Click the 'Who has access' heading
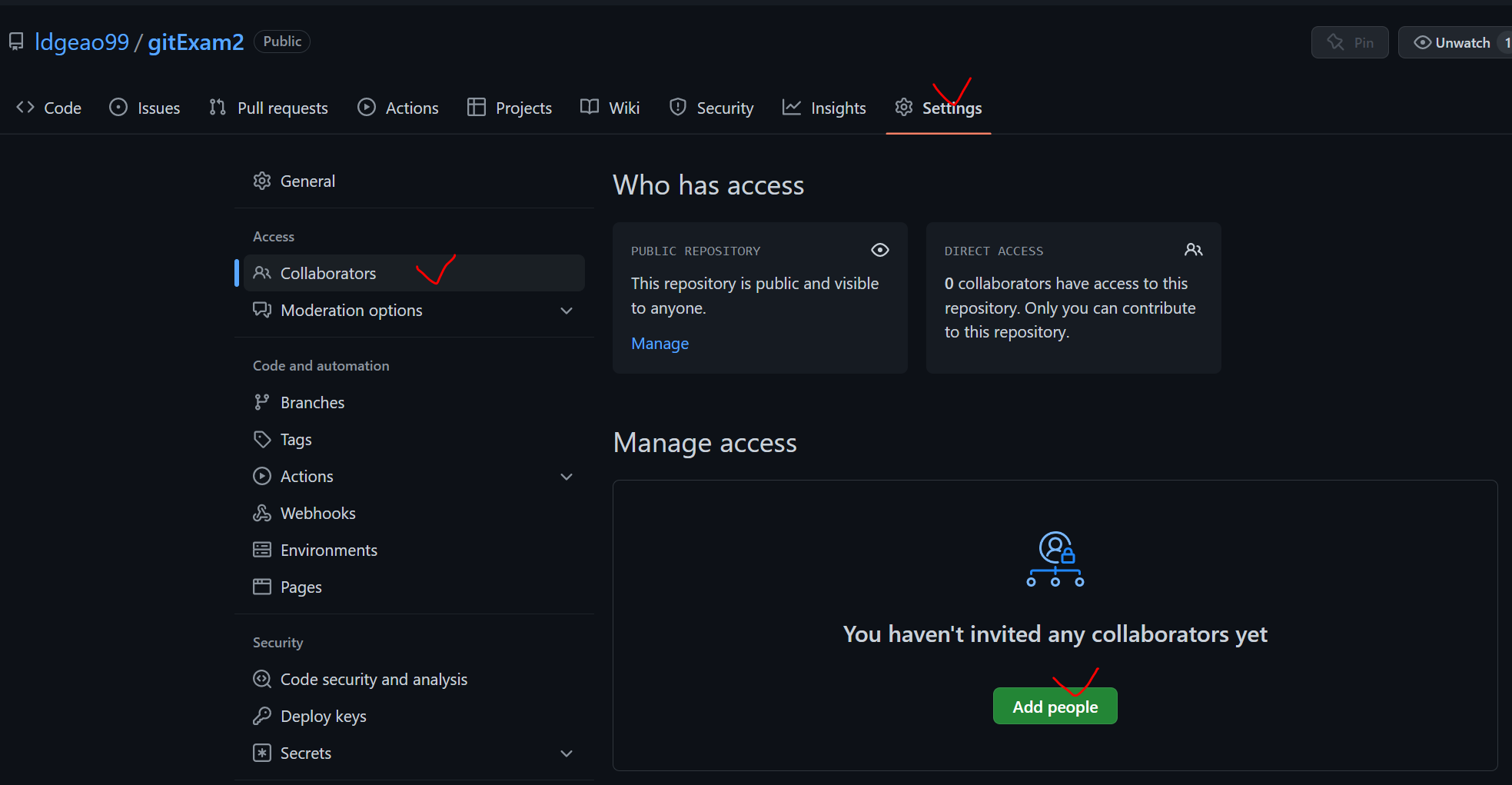 click(x=708, y=185)
